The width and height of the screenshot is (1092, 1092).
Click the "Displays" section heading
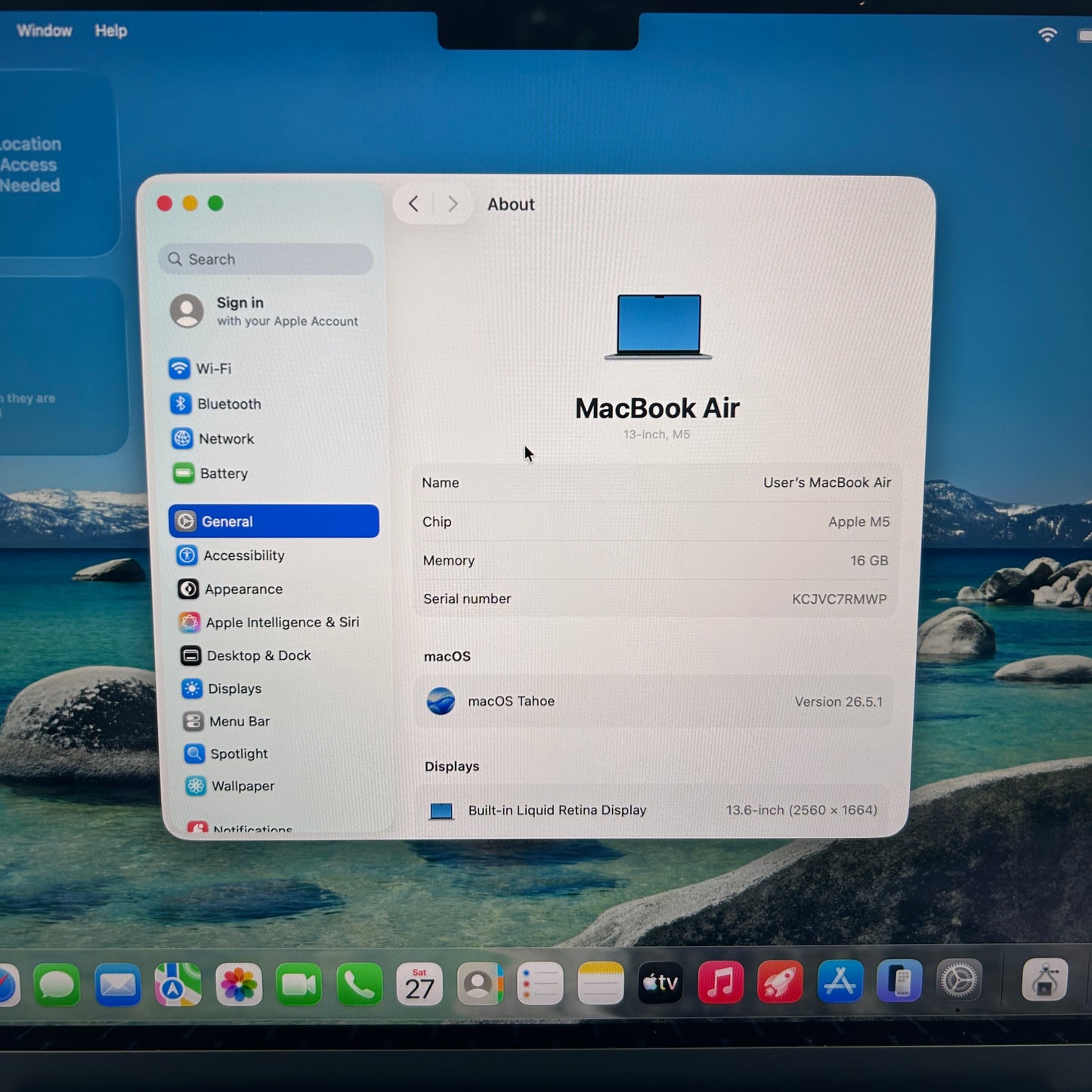click(x=452, y=766)
